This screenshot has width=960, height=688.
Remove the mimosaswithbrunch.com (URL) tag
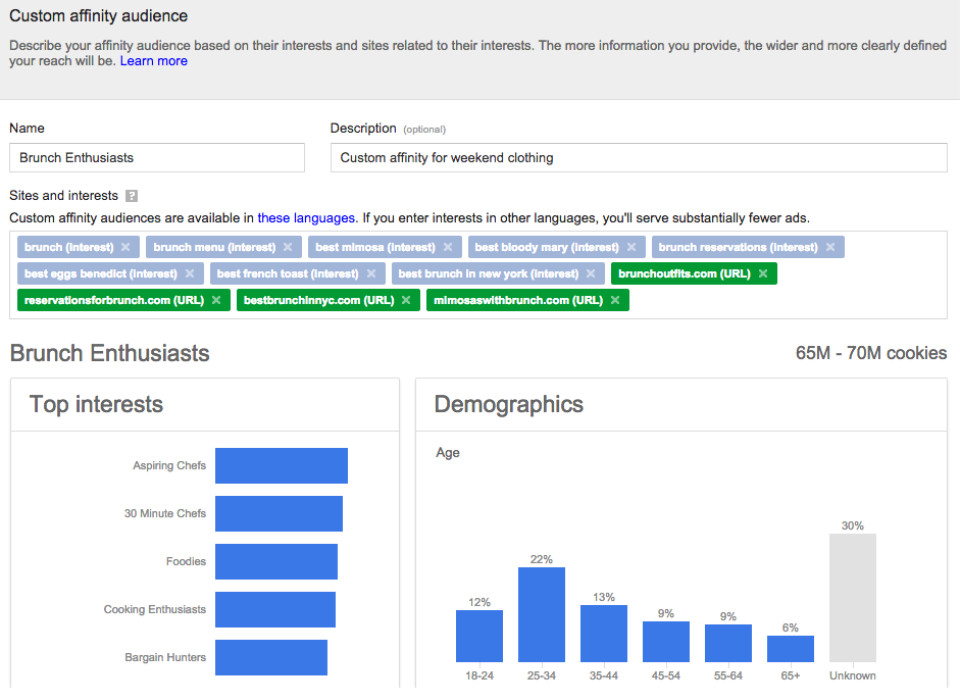coord(615,299)
